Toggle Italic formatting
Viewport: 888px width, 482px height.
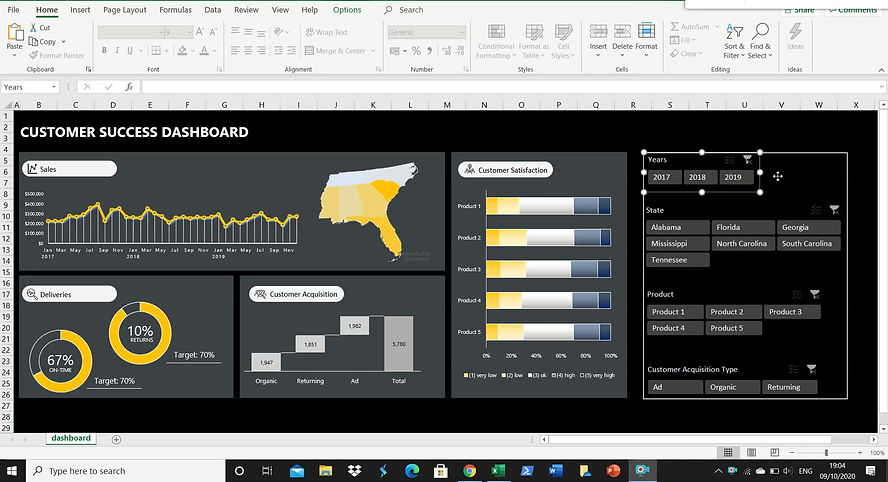click(117, 50)
